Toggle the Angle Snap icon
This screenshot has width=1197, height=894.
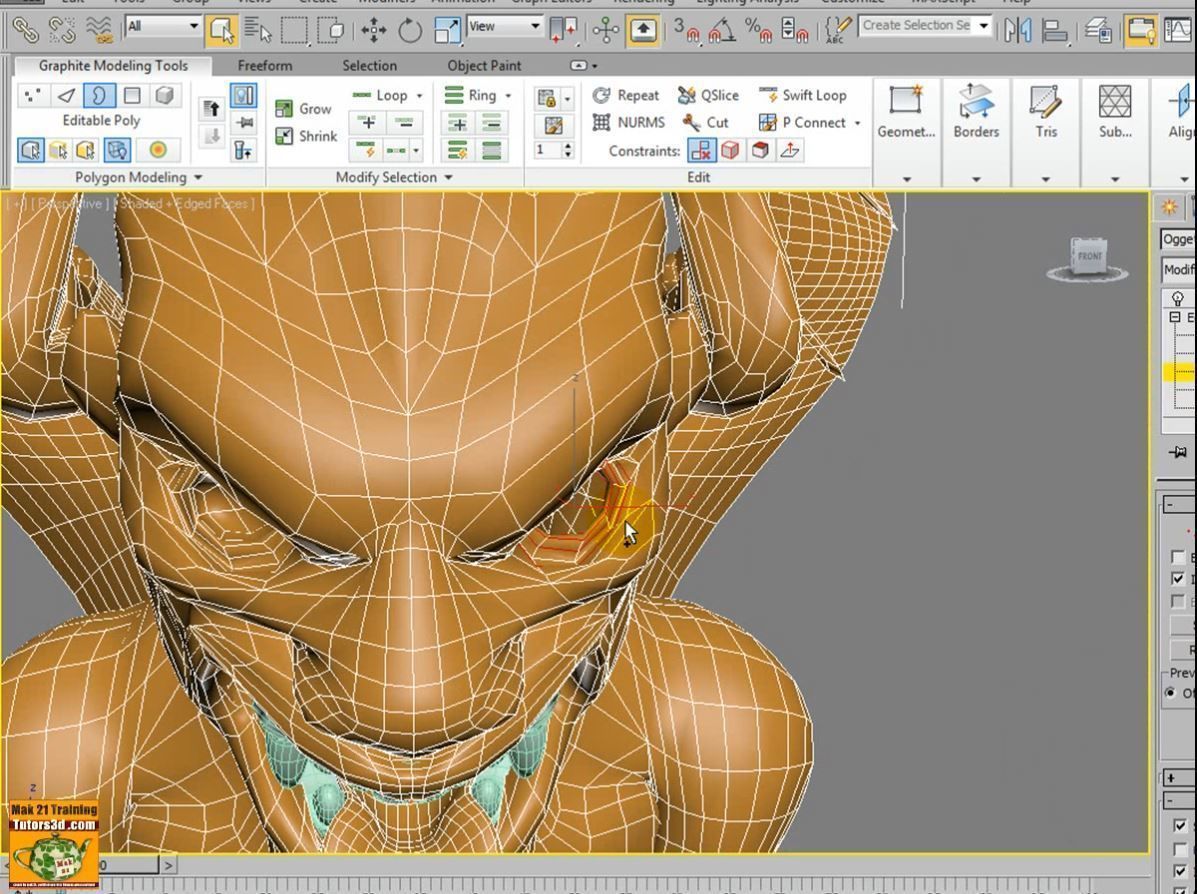tap(722, 31)
